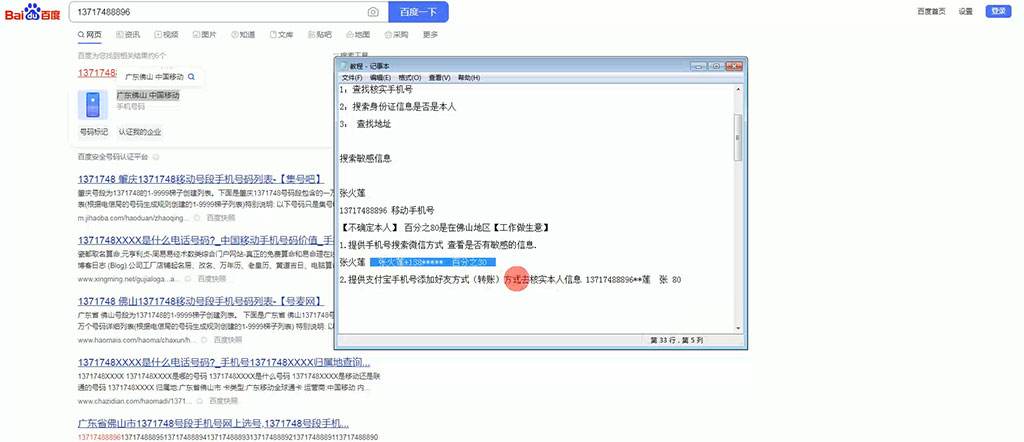Open the 图片 tab
The height and width of the screenshot is (442, 1024).
[x=205, y=35]
